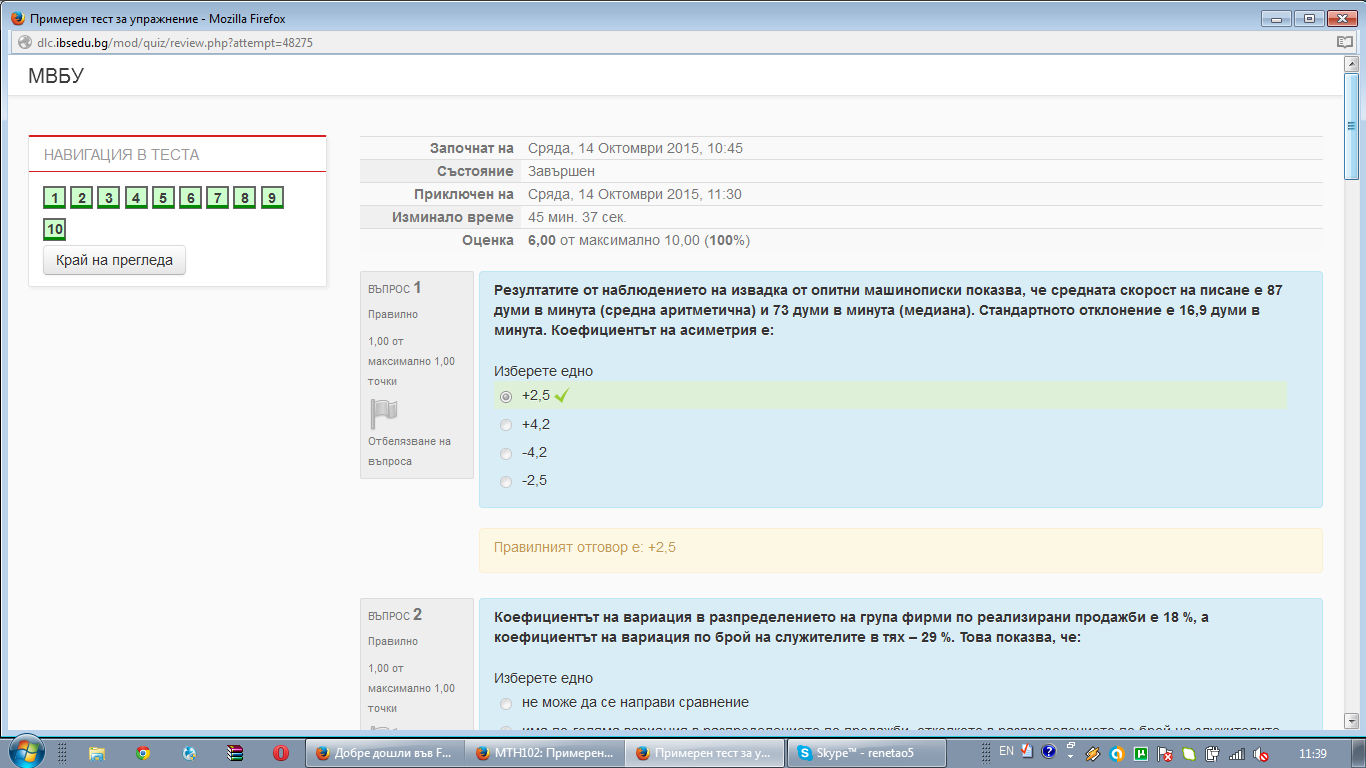The width and height of the screenshot is (1366, 768).
Task: Open Opera browser from the taskbar
Action: (x=281, y=753)
